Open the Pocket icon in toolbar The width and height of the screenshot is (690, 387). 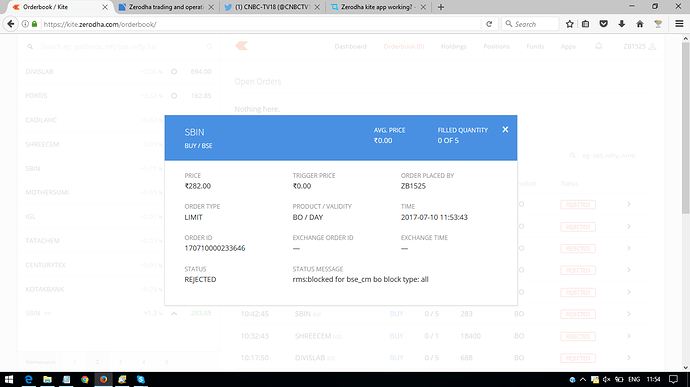[x=603, y=24]
